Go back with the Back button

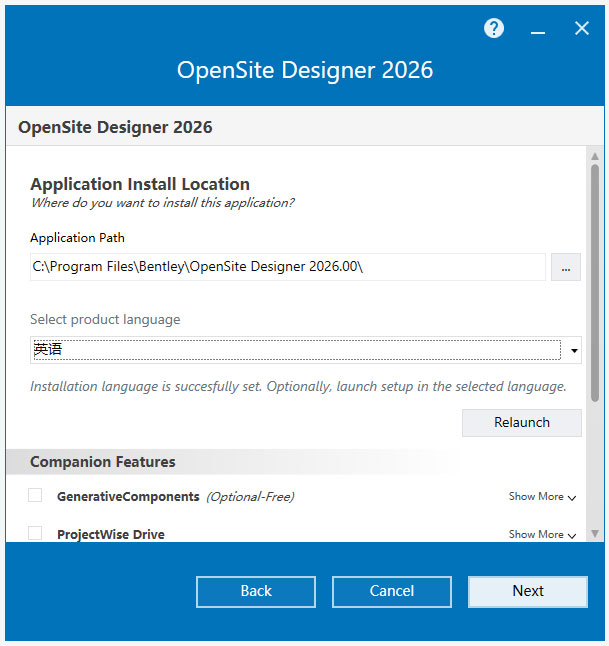tap(256, 591)
